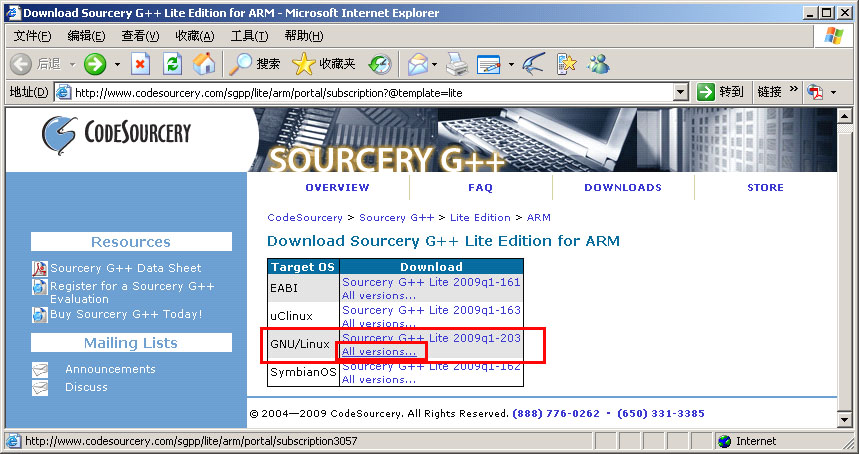Click the device-with-star toolbar icon

(x=566, y=64)
